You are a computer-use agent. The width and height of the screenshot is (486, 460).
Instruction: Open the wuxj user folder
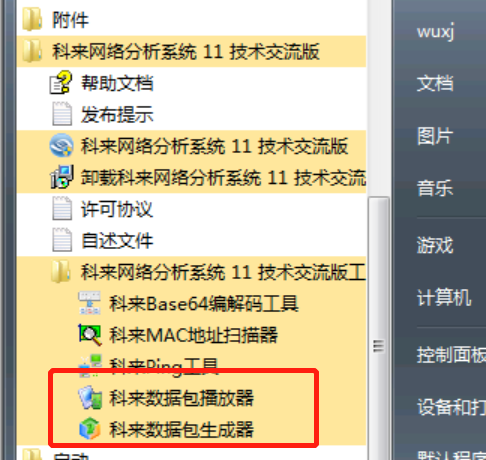436,32
